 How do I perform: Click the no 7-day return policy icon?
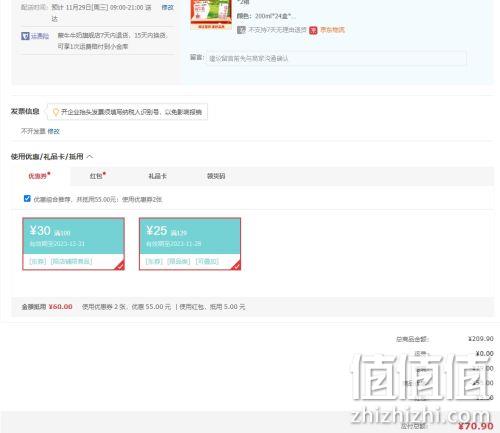[241, 30]
